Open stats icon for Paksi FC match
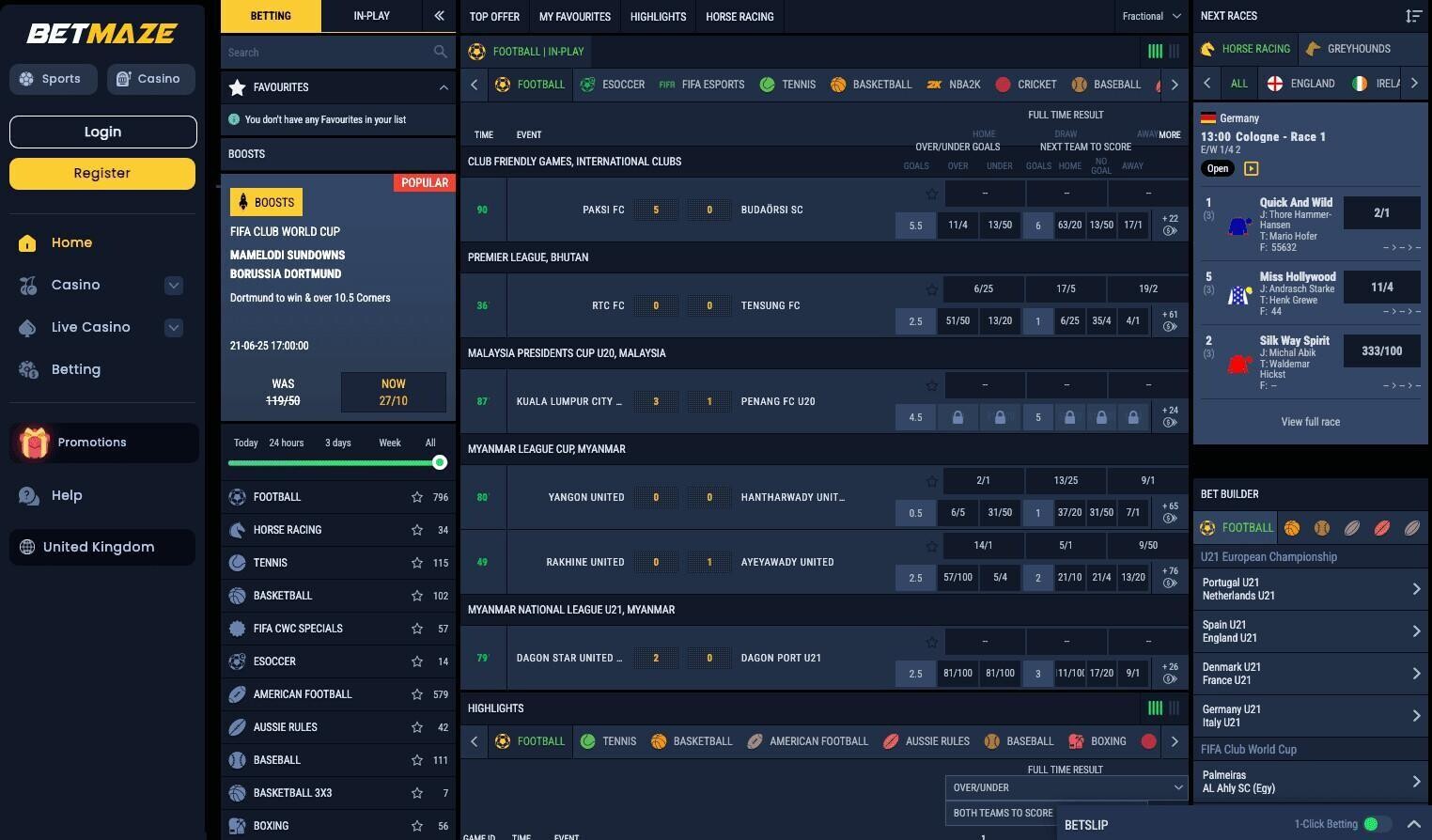Screen dimensions: 1432x840 tap(1170, 230)
